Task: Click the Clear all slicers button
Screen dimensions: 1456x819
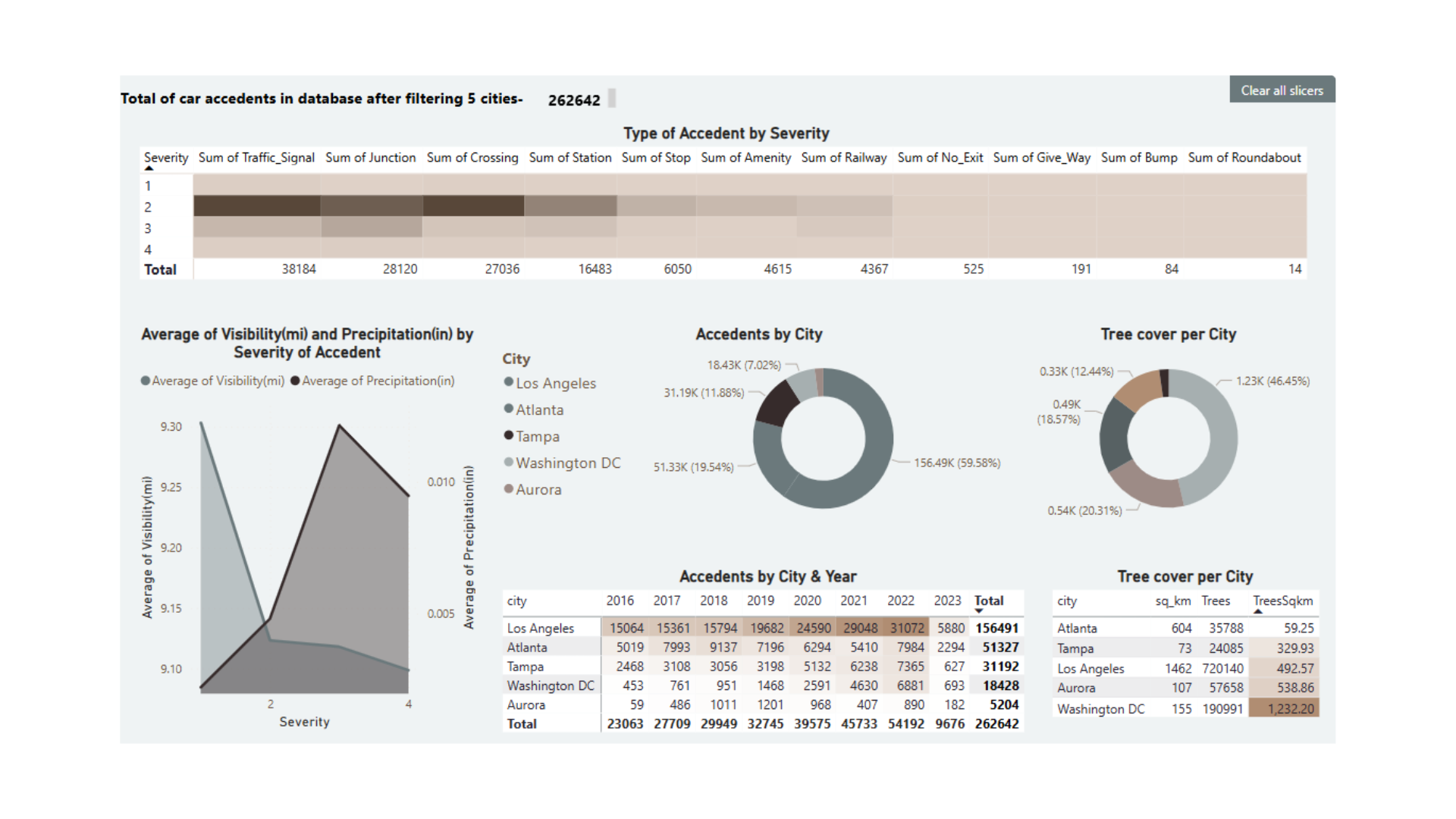Action: (1282, 90)
